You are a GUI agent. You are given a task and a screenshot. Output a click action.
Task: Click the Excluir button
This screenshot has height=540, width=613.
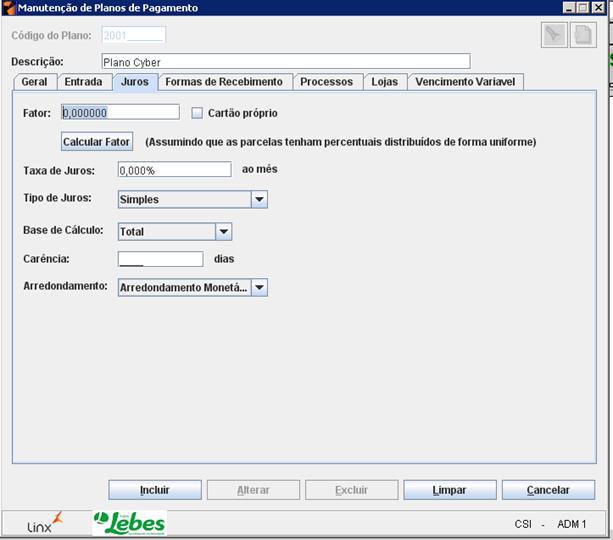(x=351, y=490)
